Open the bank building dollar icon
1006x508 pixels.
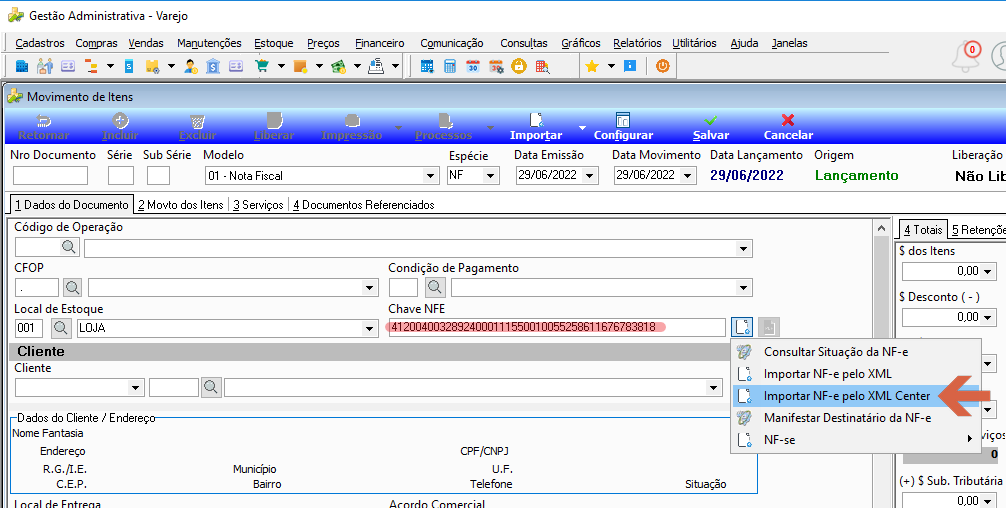pos(213,66)
